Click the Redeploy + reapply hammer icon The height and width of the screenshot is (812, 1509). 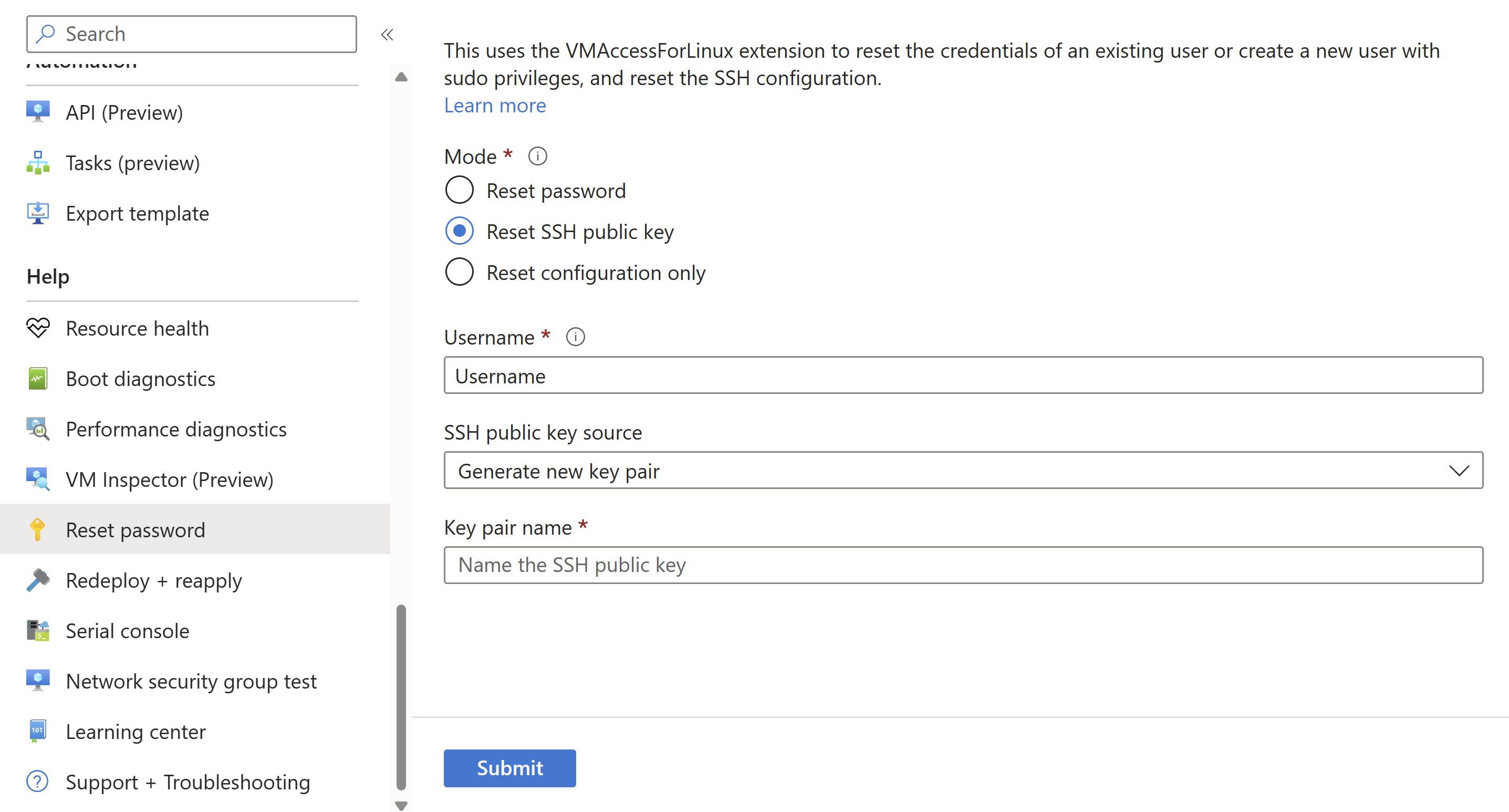click(38, 580)
